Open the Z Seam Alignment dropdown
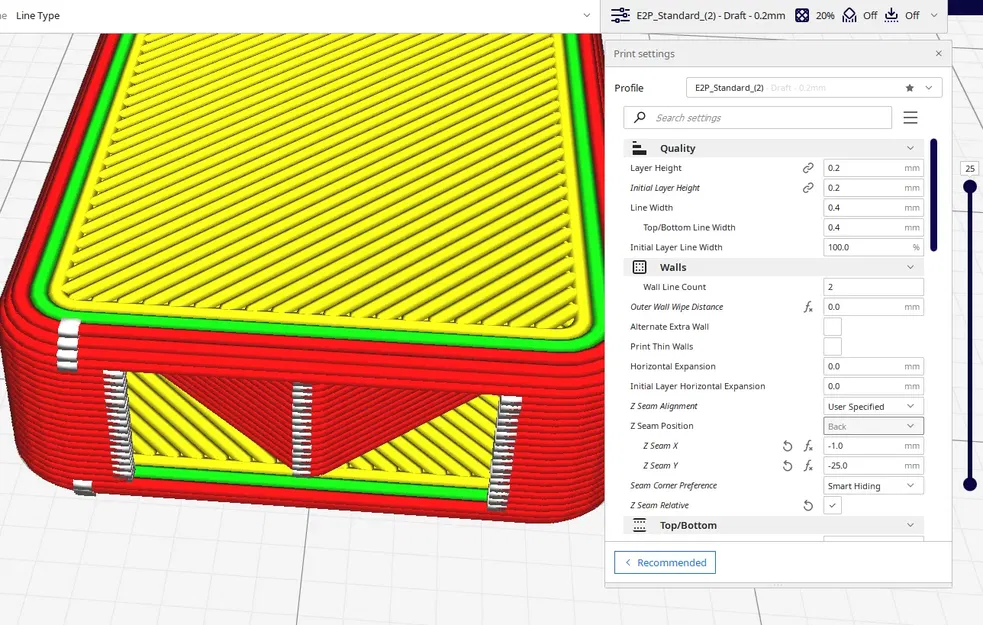Image resolution: width=983 pixels, height=625 pixels. pos(873,406)
